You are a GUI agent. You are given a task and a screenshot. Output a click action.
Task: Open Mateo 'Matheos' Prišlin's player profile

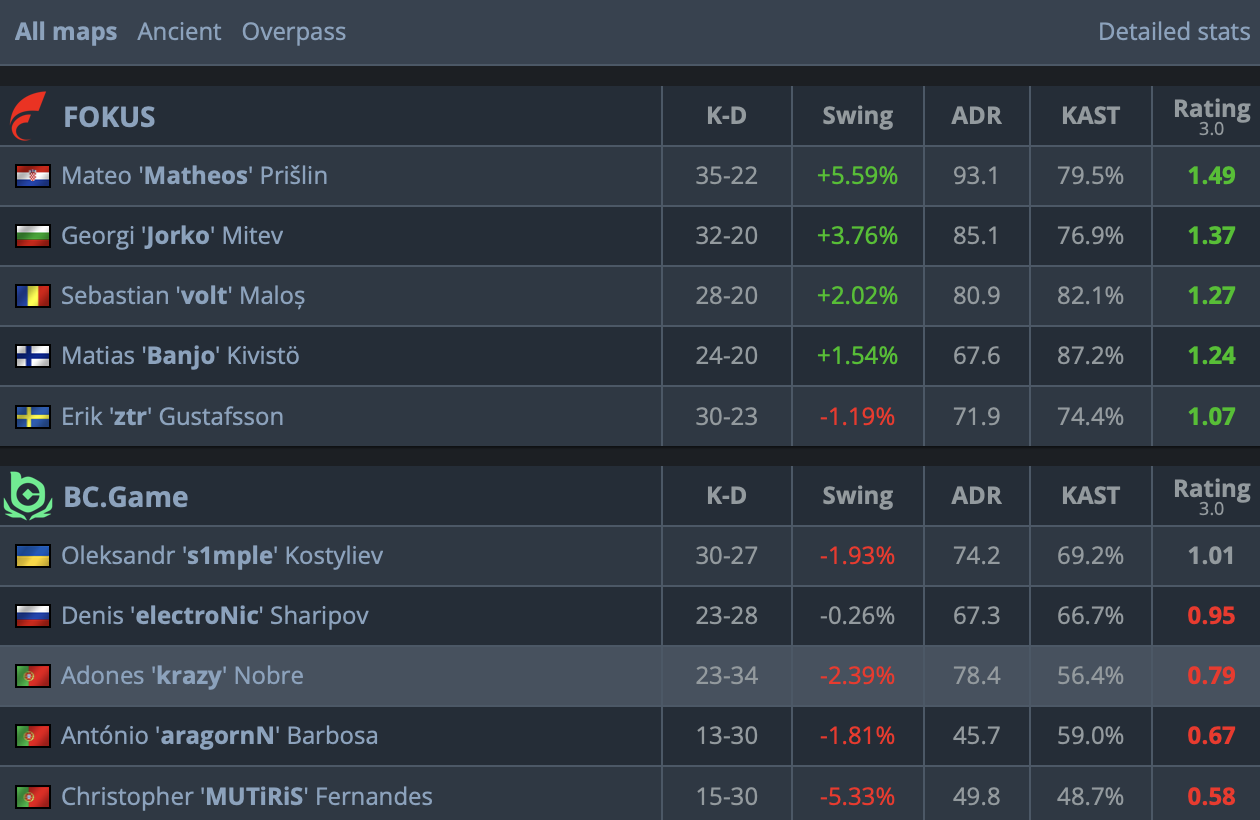tap(194, 176)
